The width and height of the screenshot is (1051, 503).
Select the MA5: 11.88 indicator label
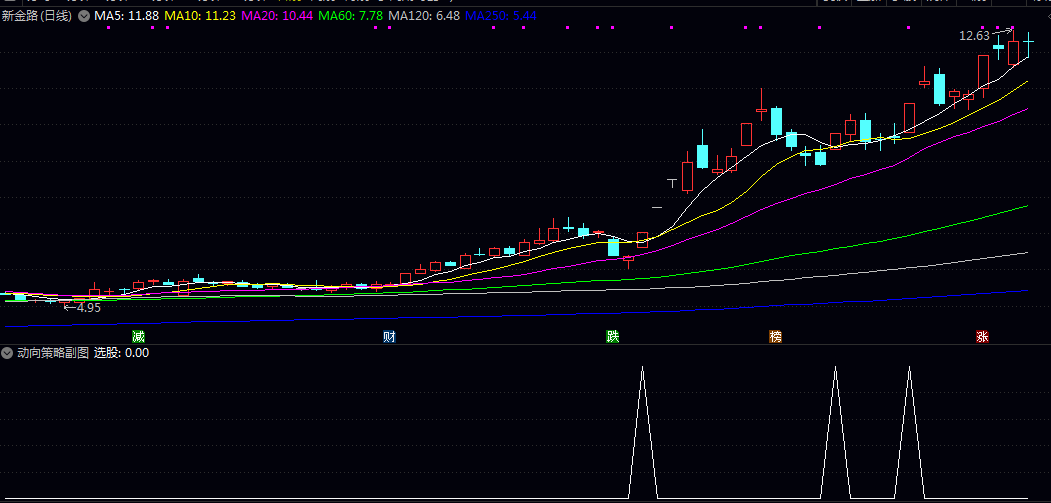coord(126,16)
